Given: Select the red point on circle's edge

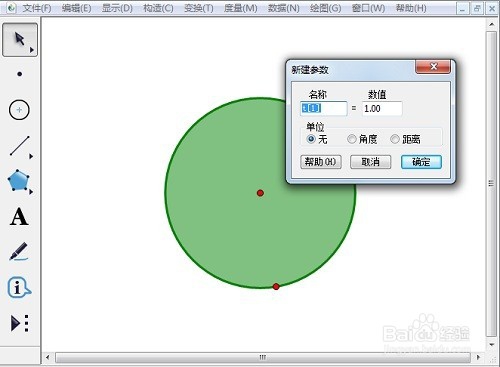Looking at the screenshot, I should (276, 287).
